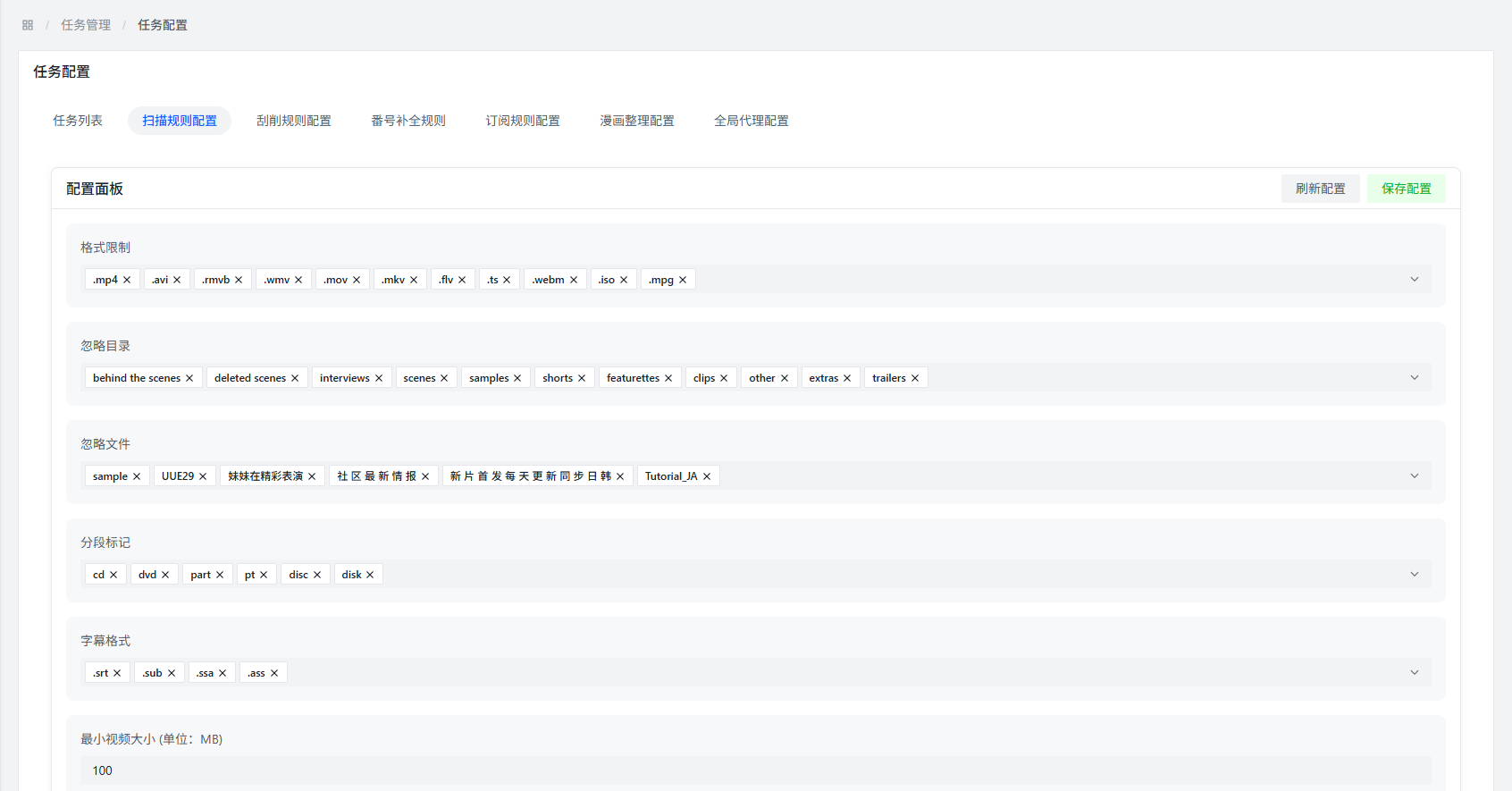Remove the .webm format tag
The height and width of the screenshot is (791, 1512).
[x=574, y=280]
